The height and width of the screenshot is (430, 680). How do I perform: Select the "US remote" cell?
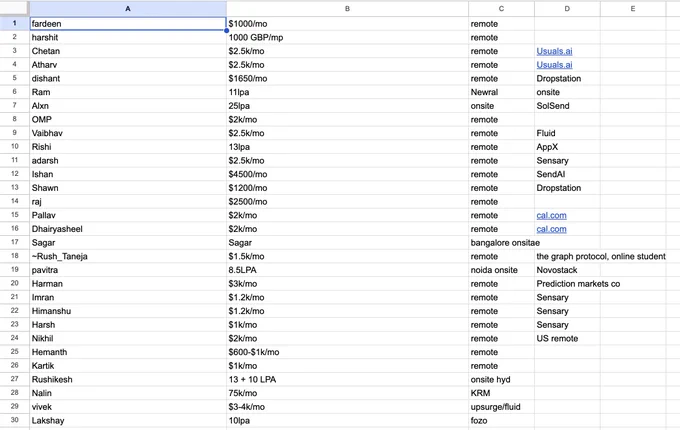click(567, 339)
